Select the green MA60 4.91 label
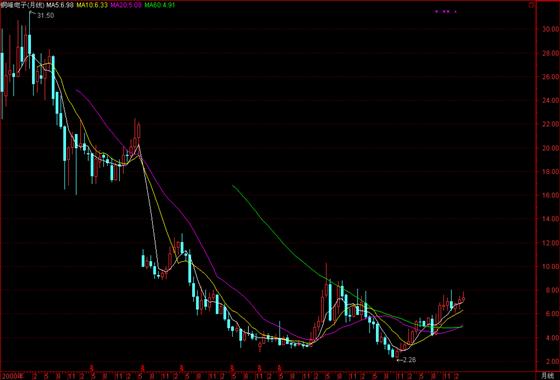The width and height of the screenshot is (560, 380). pyautogui.click(x=159, y=5)
